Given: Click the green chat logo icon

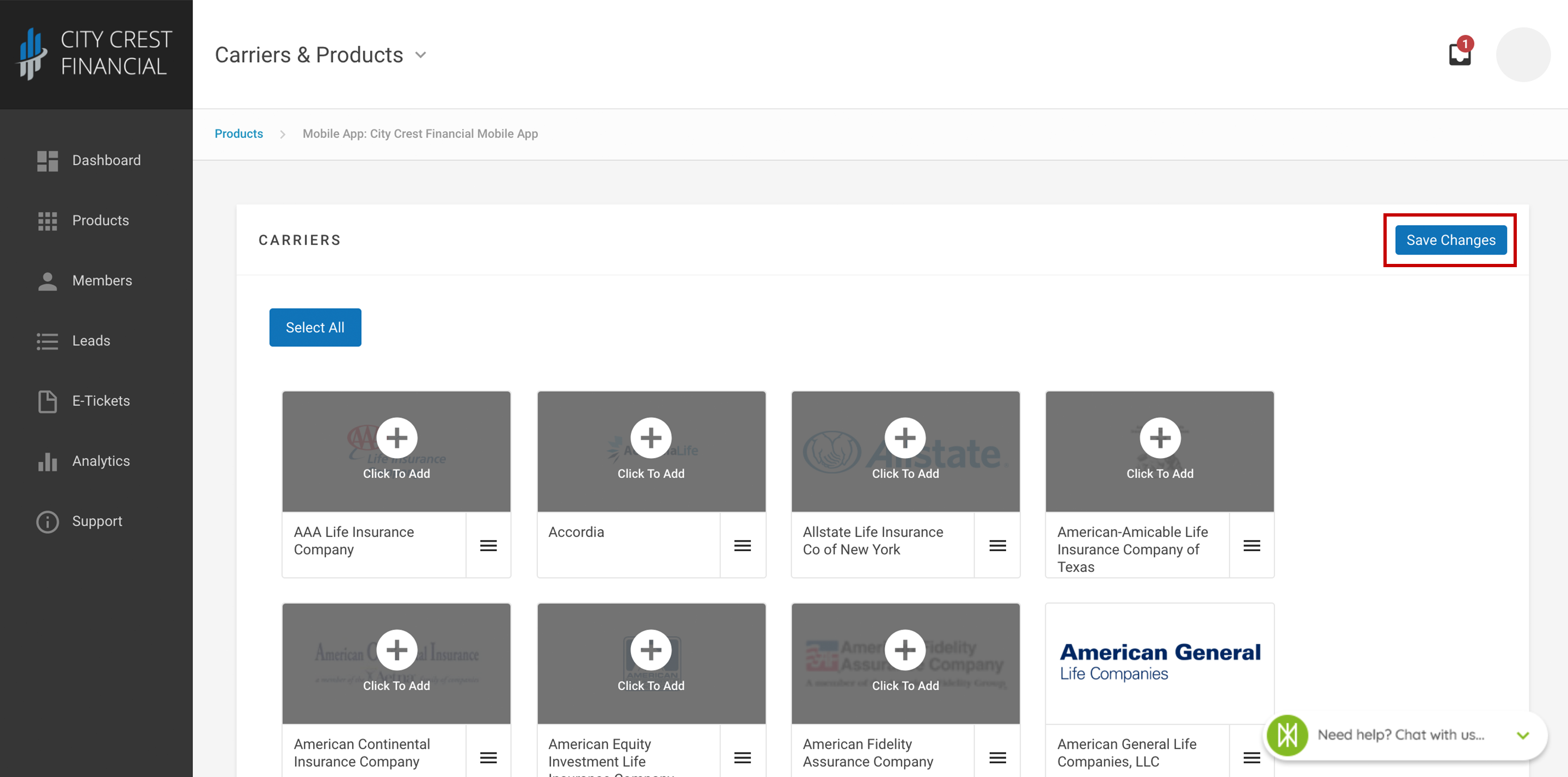Looking at the screenshot, I should [1287, 736].
